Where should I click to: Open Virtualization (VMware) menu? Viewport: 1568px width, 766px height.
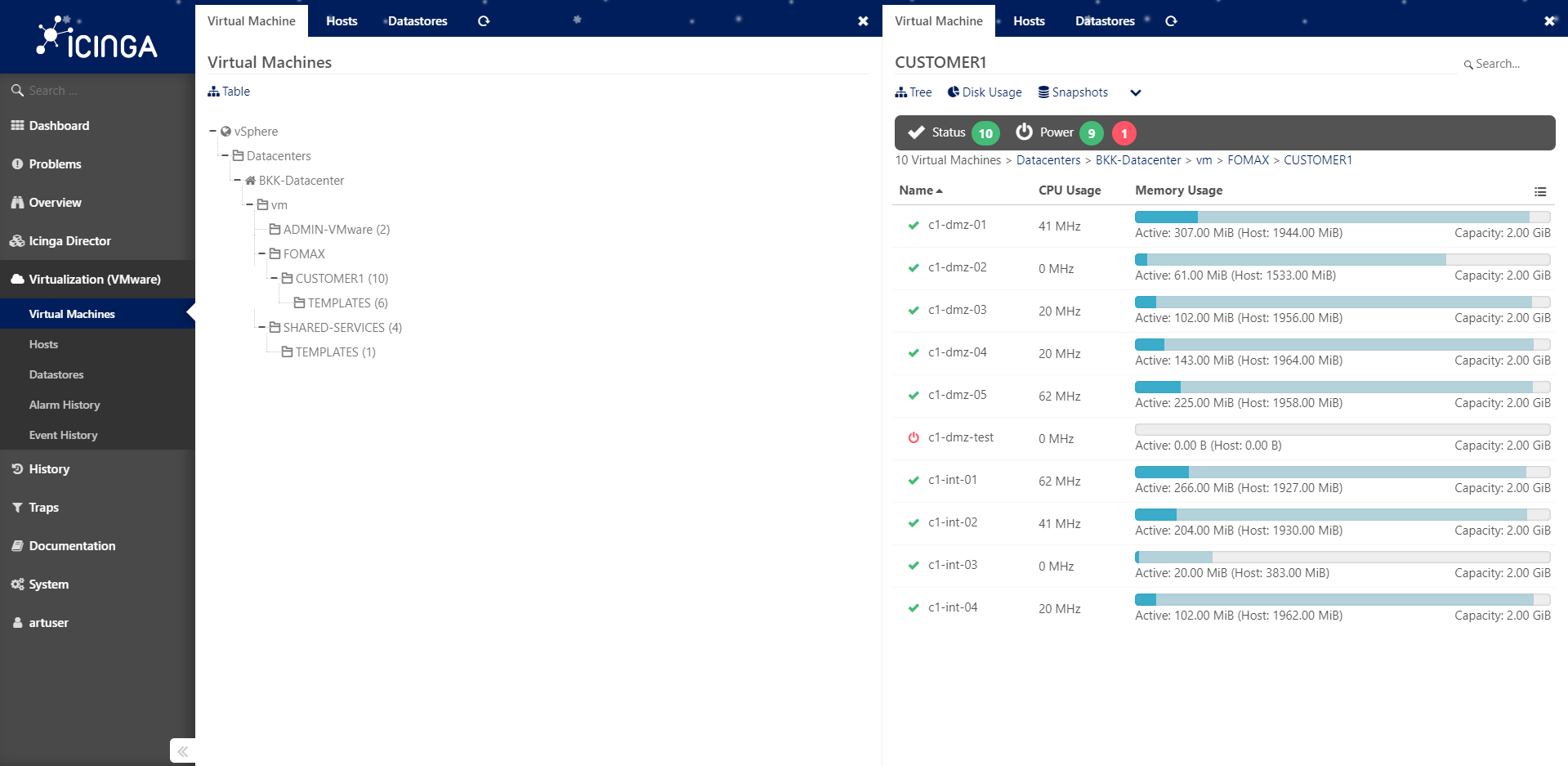[x=95, y=280]
